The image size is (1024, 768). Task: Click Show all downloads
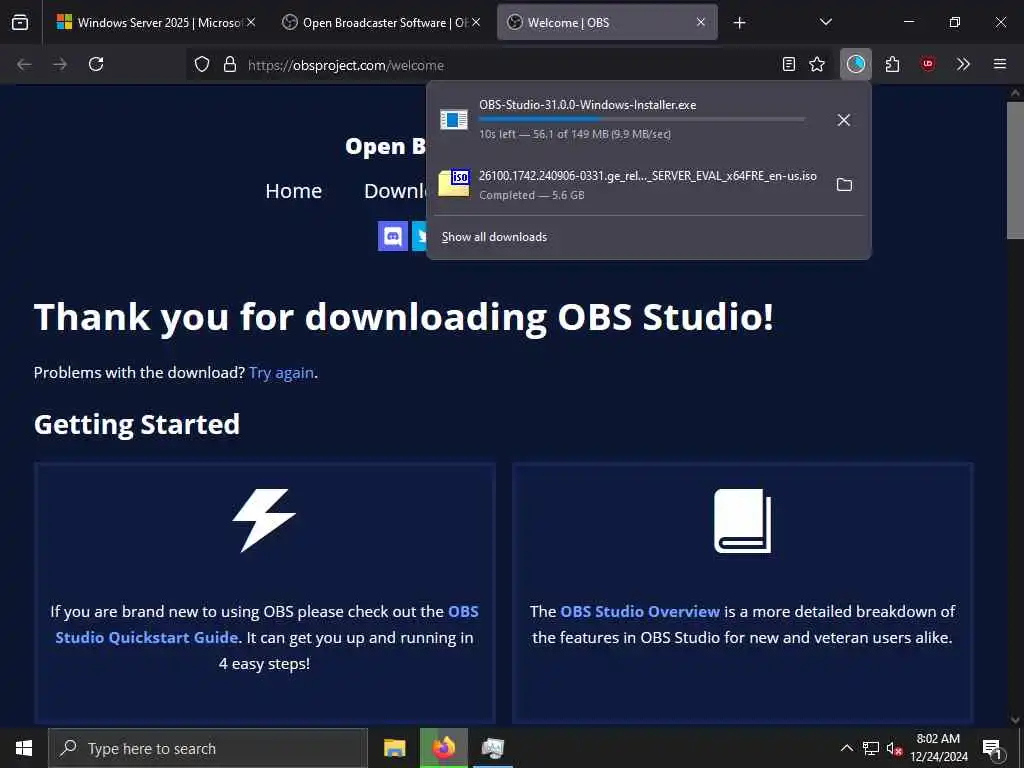pos(494,237)
